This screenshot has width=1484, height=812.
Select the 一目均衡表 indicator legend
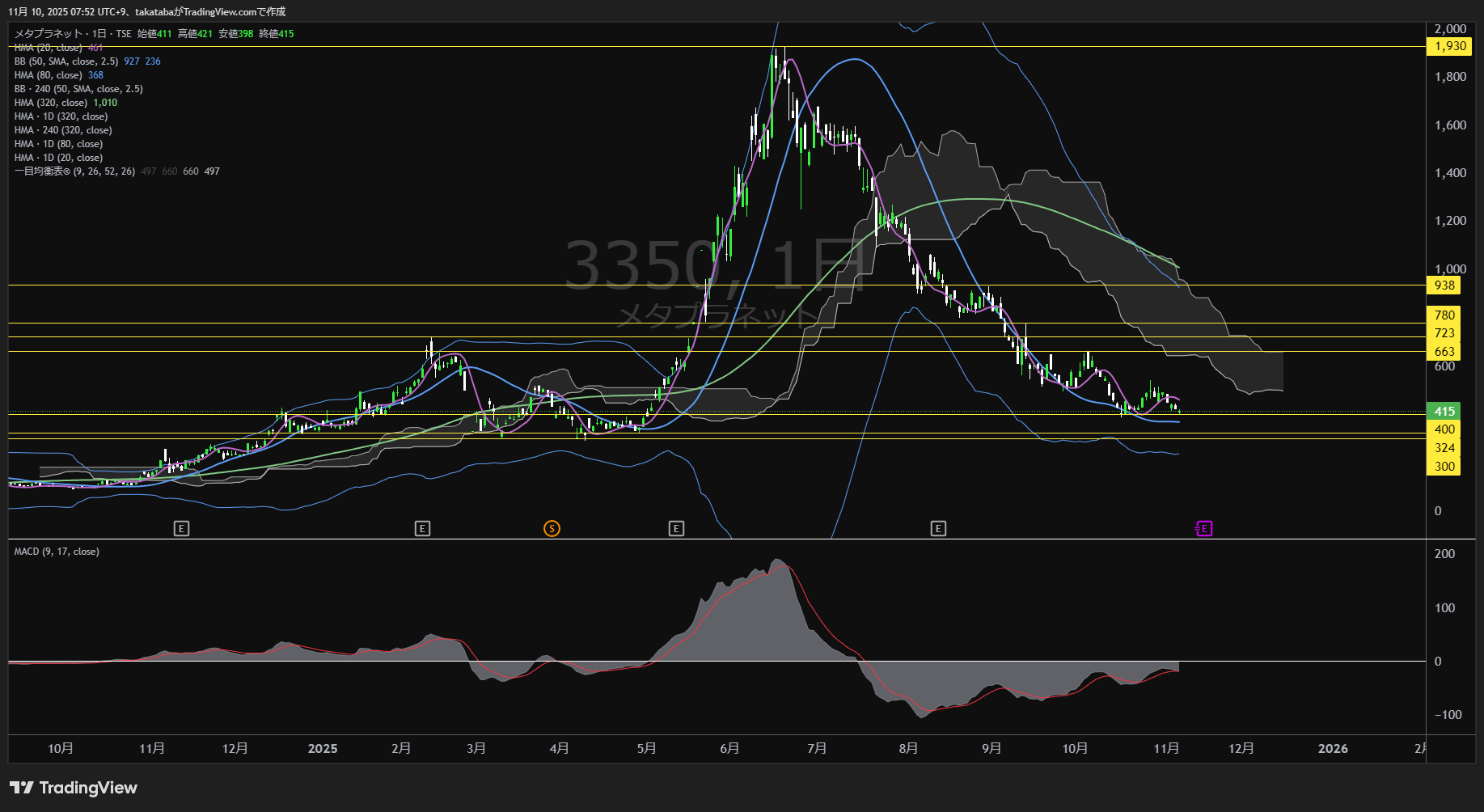click(x=74, y=171)
